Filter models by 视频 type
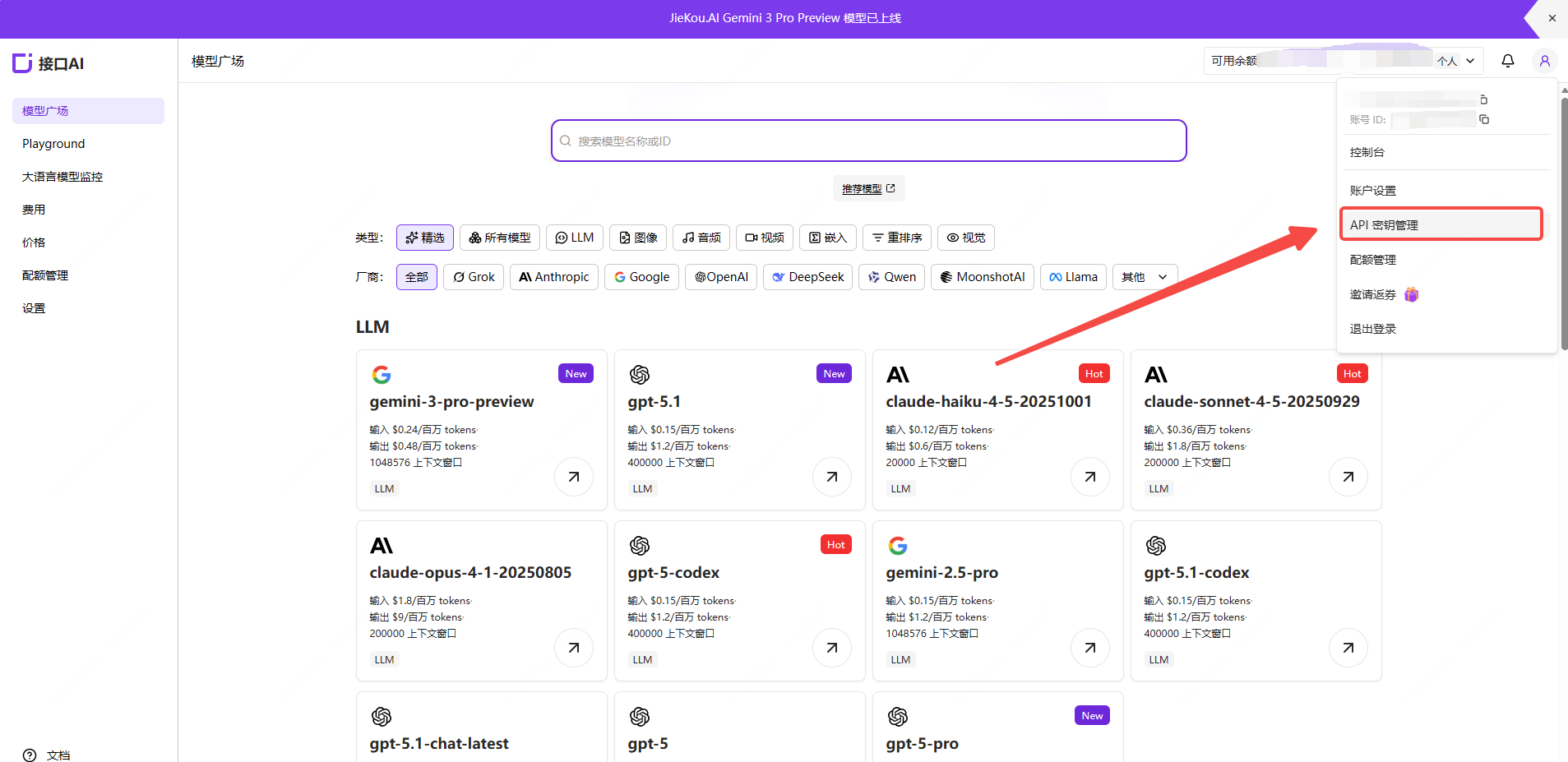 pos(765,238)
